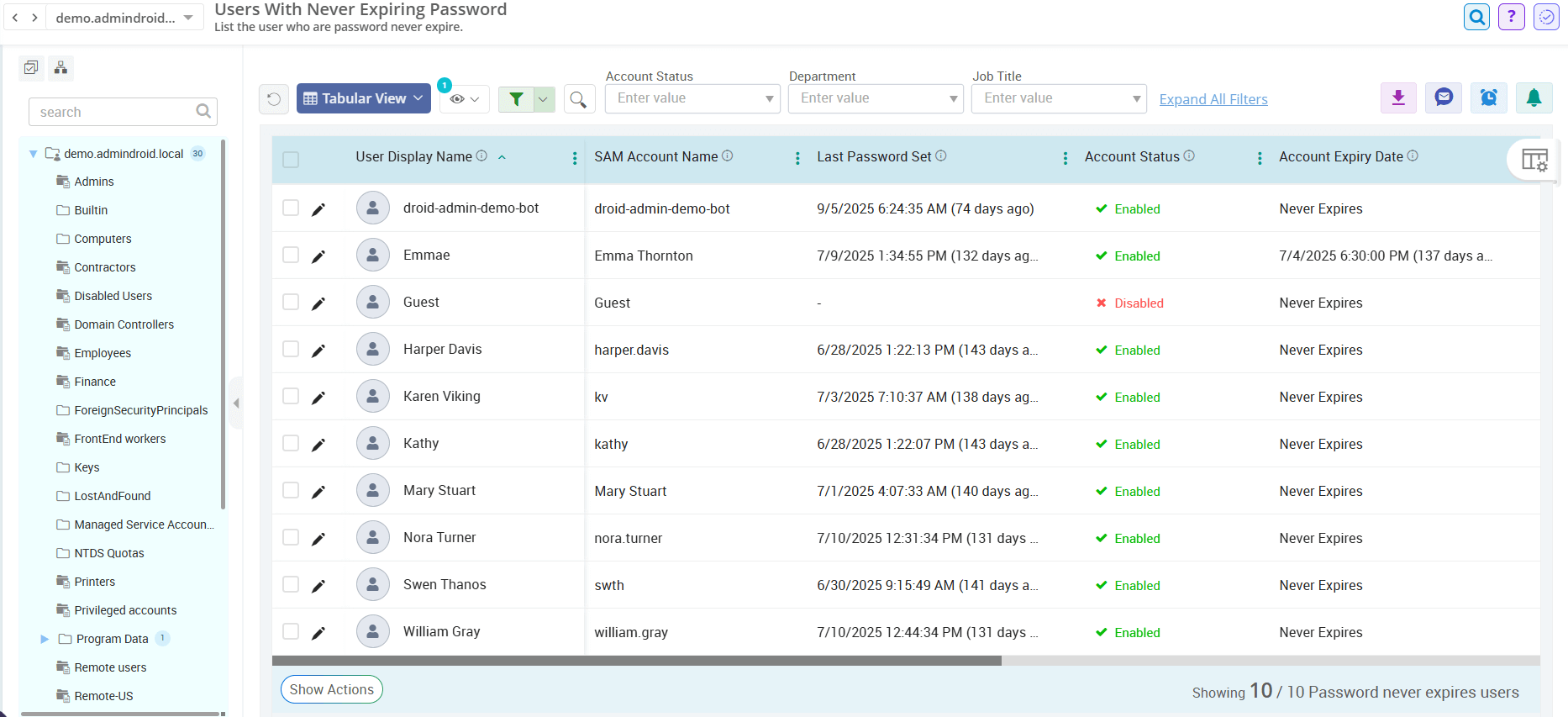
Task: Select the Privileged accounts tree item
Action: [125, 610]
